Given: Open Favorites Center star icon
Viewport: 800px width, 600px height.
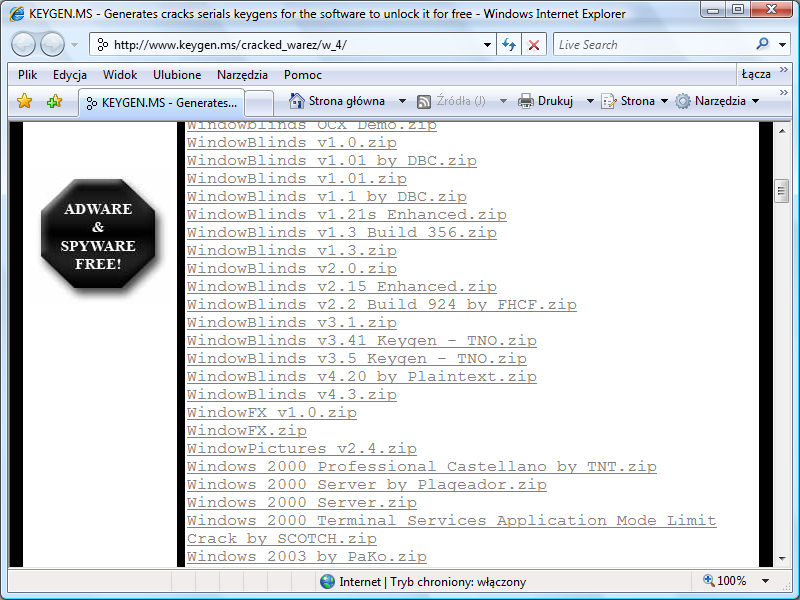Looking at the screenshot, I should tap(24, 101).
